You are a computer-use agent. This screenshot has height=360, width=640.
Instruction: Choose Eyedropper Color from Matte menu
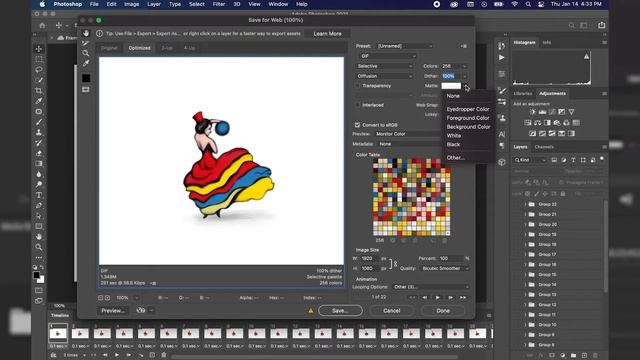click(x=469, y=109)
